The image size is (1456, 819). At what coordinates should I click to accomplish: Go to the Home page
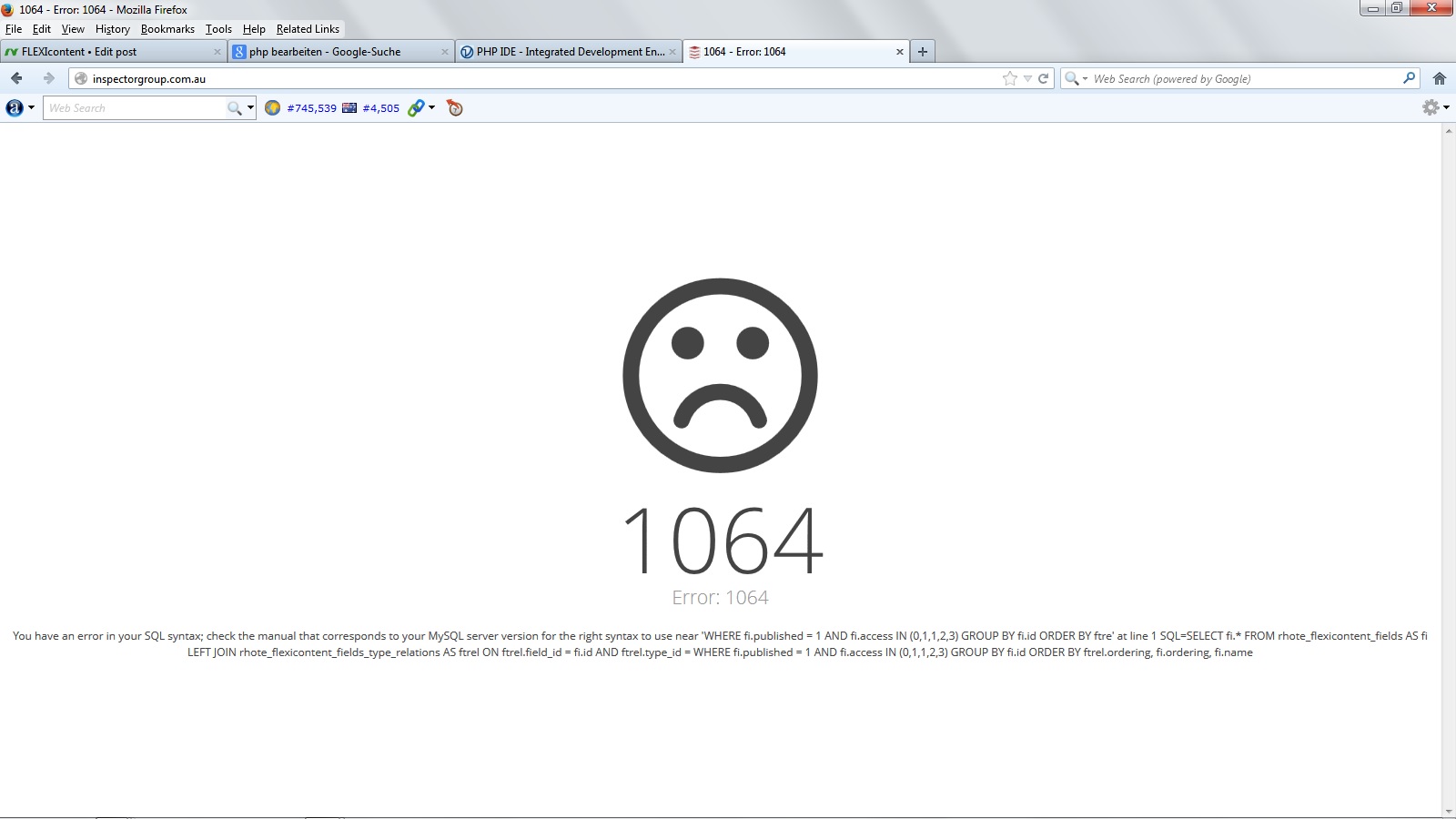click(1440, 78)
